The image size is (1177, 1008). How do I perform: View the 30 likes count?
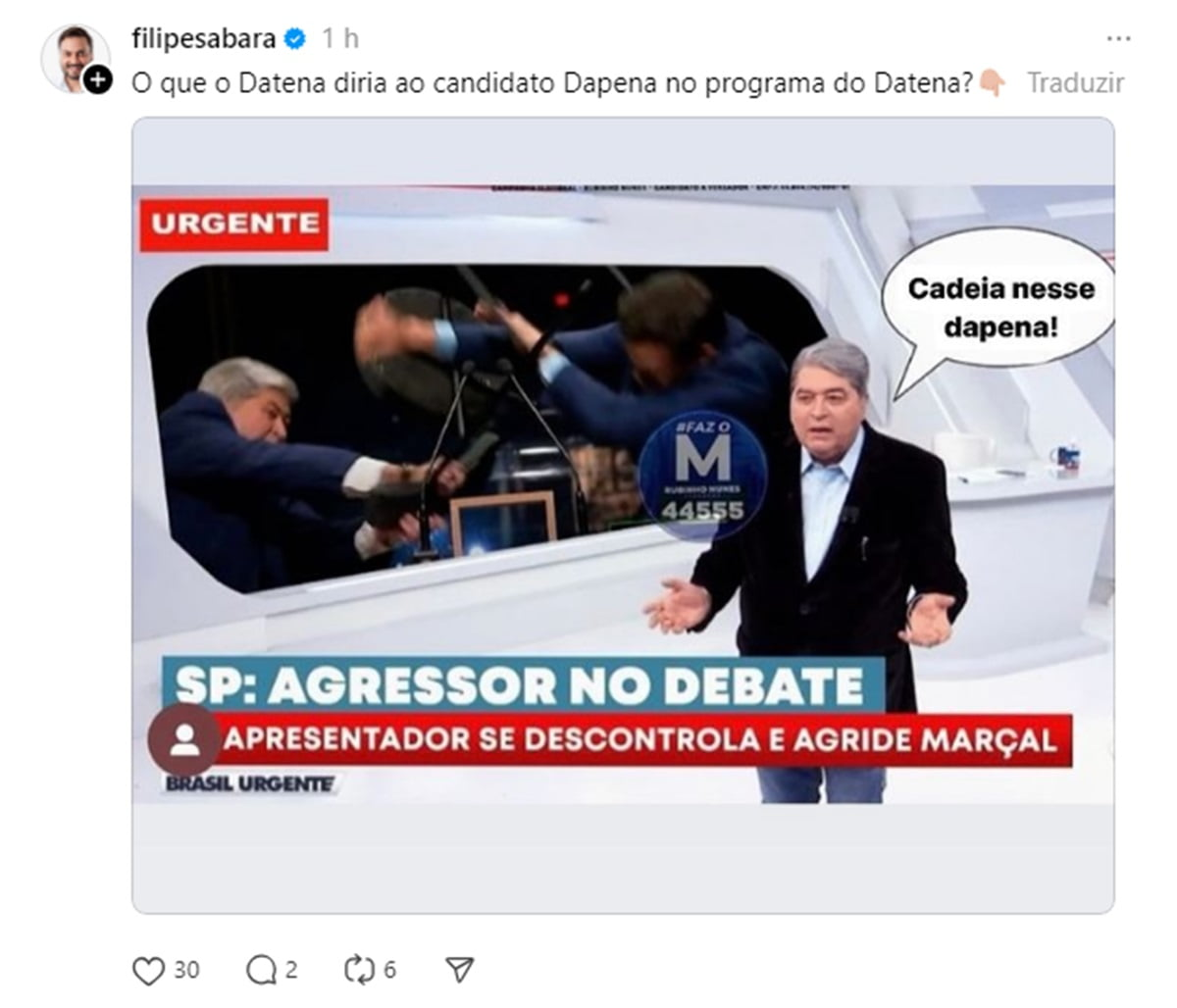(186, 971)
